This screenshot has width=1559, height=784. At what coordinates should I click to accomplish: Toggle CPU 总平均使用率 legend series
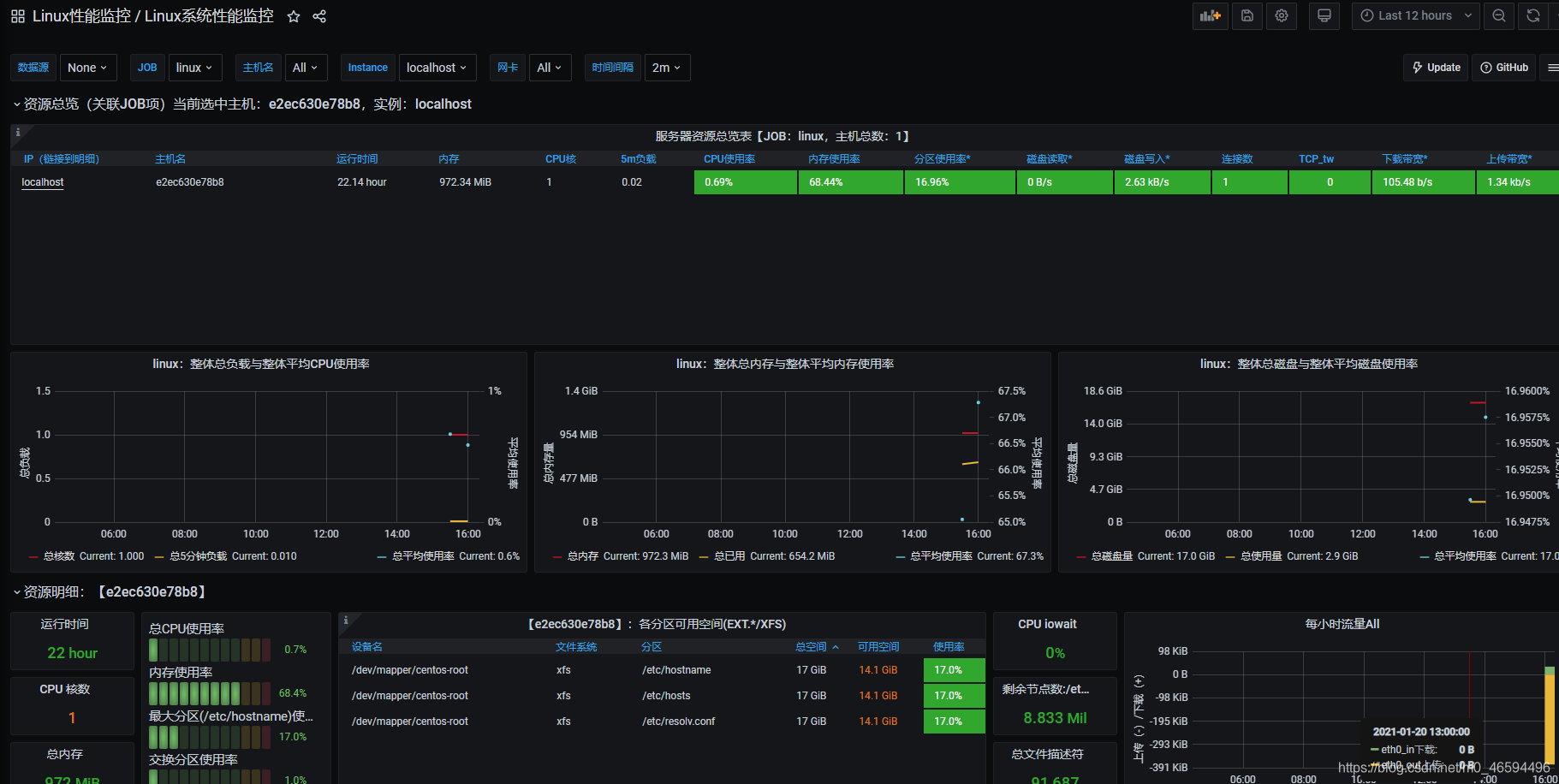click(423, 556)
